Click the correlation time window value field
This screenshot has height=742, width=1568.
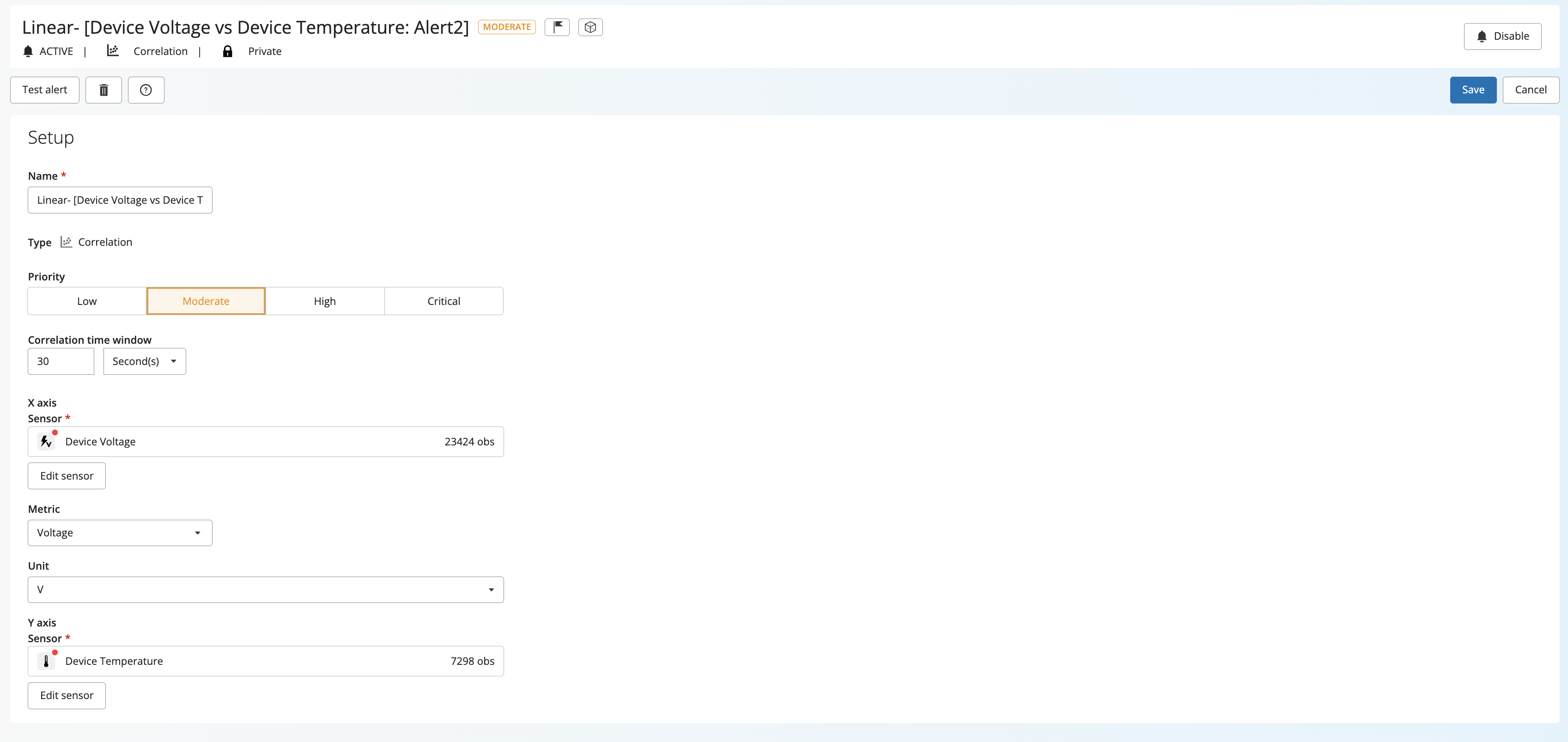click(61, 361)
